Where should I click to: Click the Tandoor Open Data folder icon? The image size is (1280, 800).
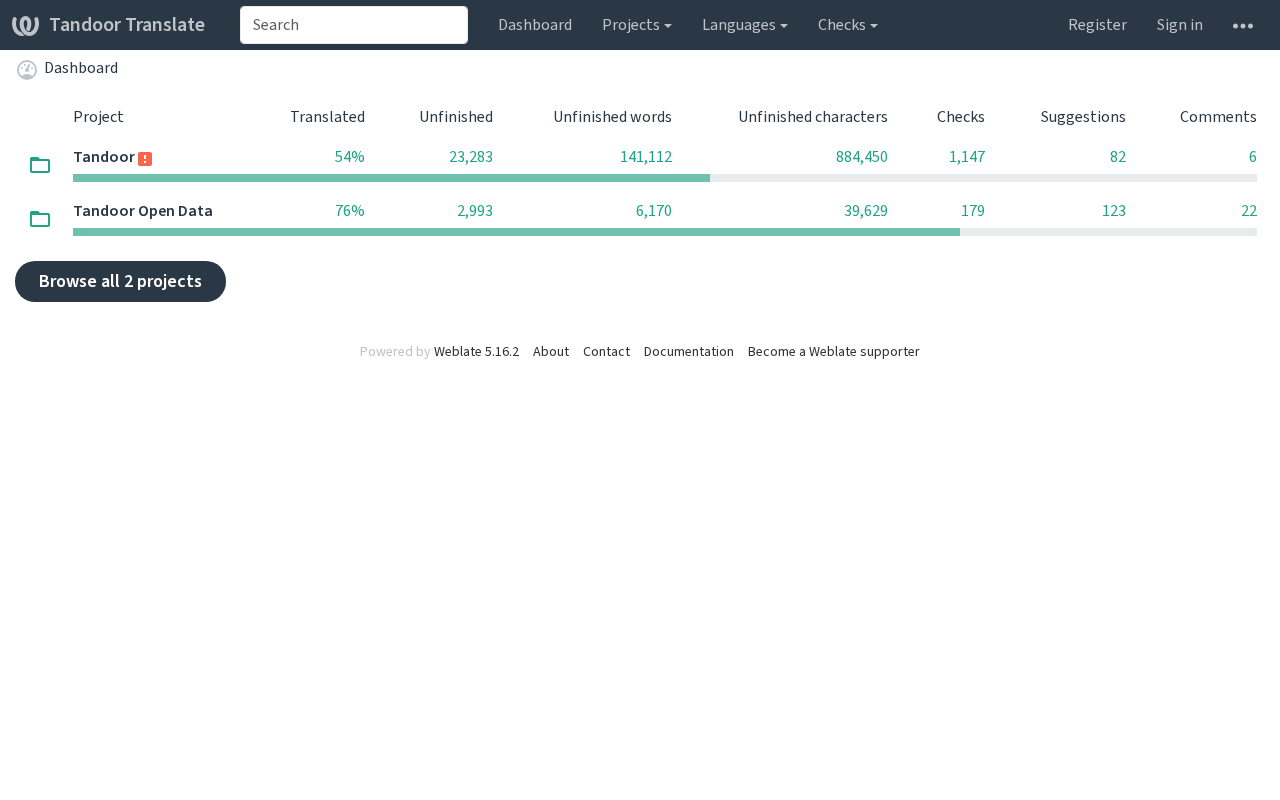pos(40,219)
